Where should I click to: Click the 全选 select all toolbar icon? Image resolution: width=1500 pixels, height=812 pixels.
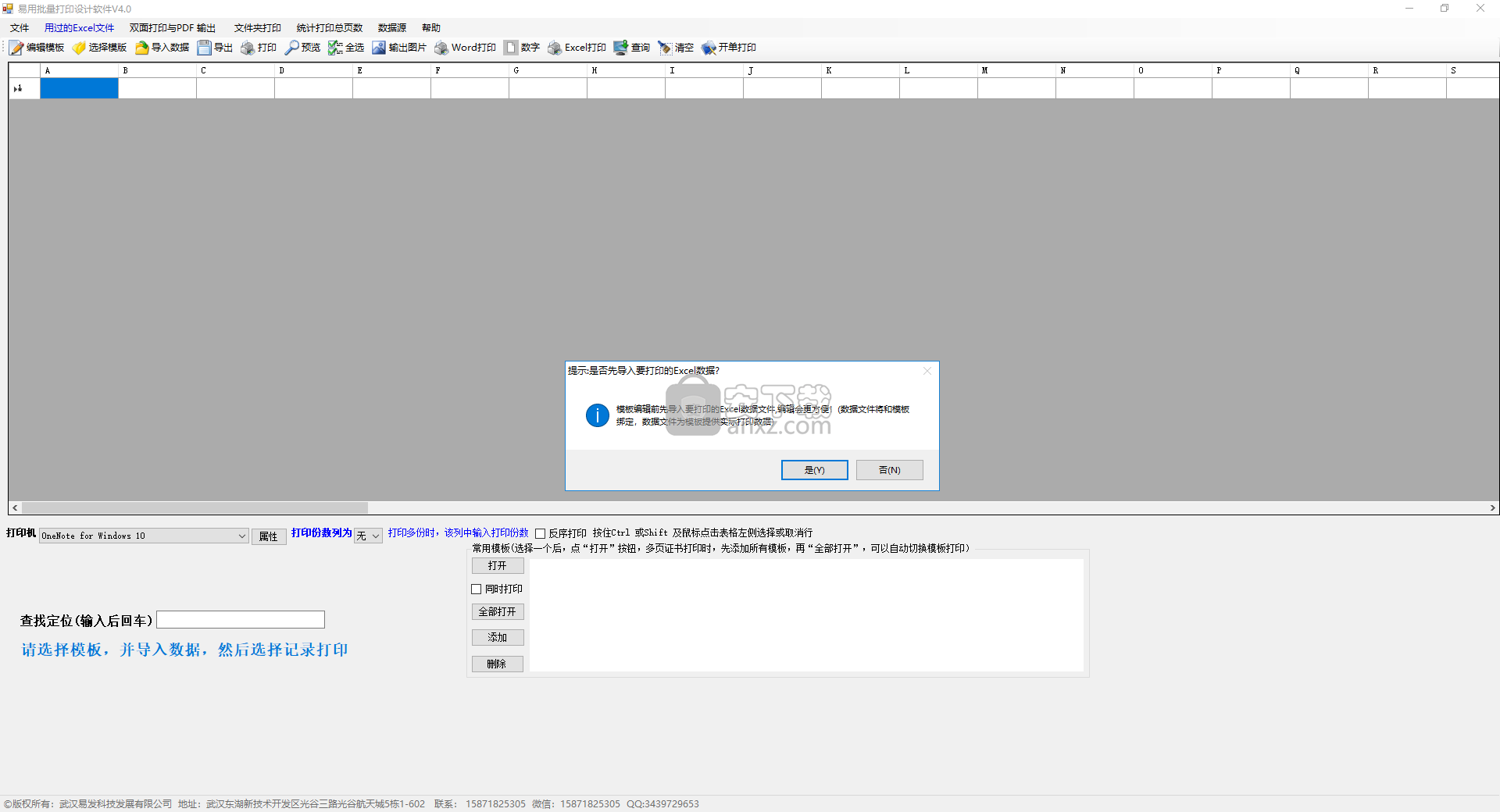coord(335,48)
